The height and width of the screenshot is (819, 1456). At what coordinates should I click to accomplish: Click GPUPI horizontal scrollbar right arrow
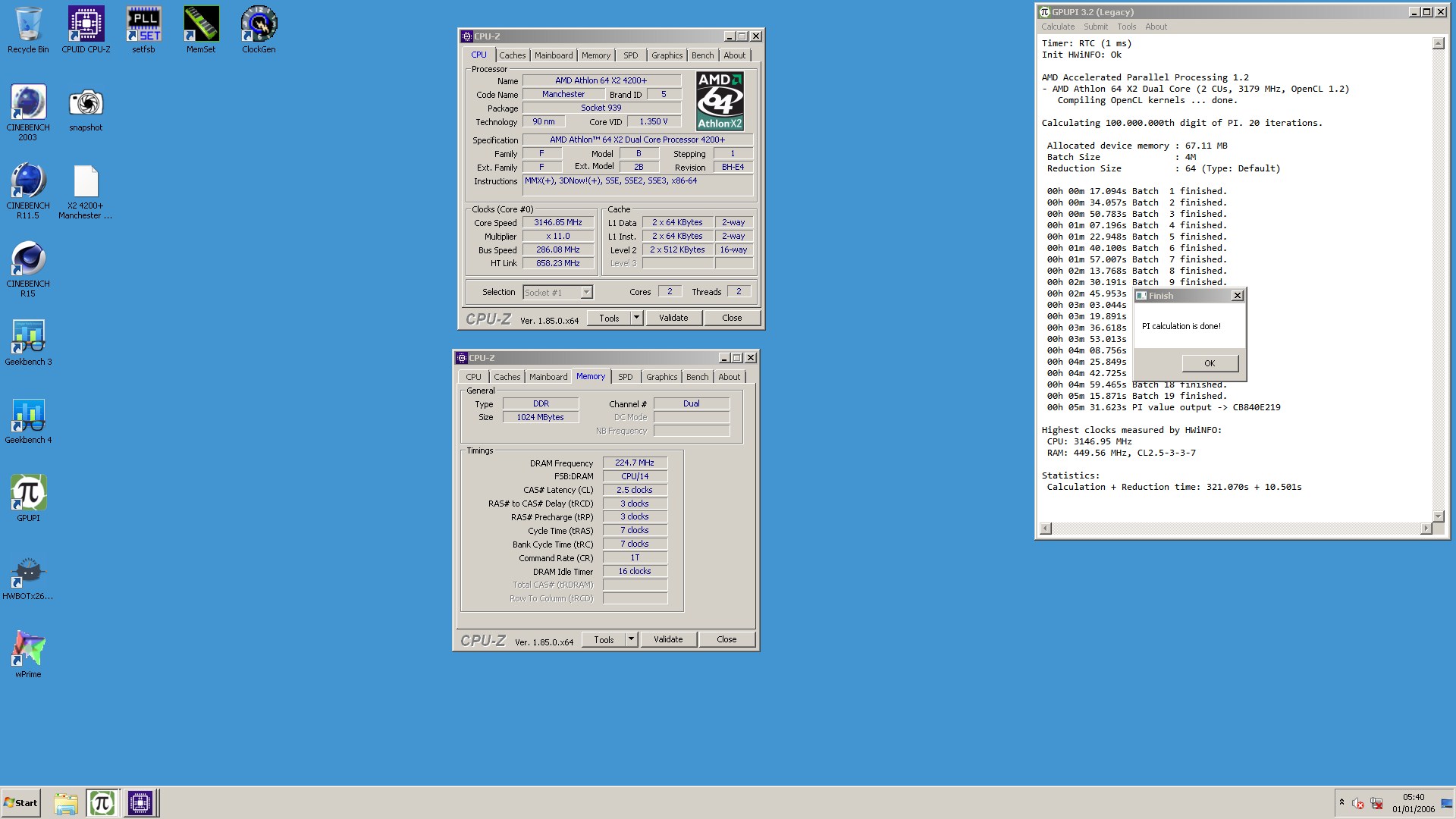click(x=1426, y=528)
